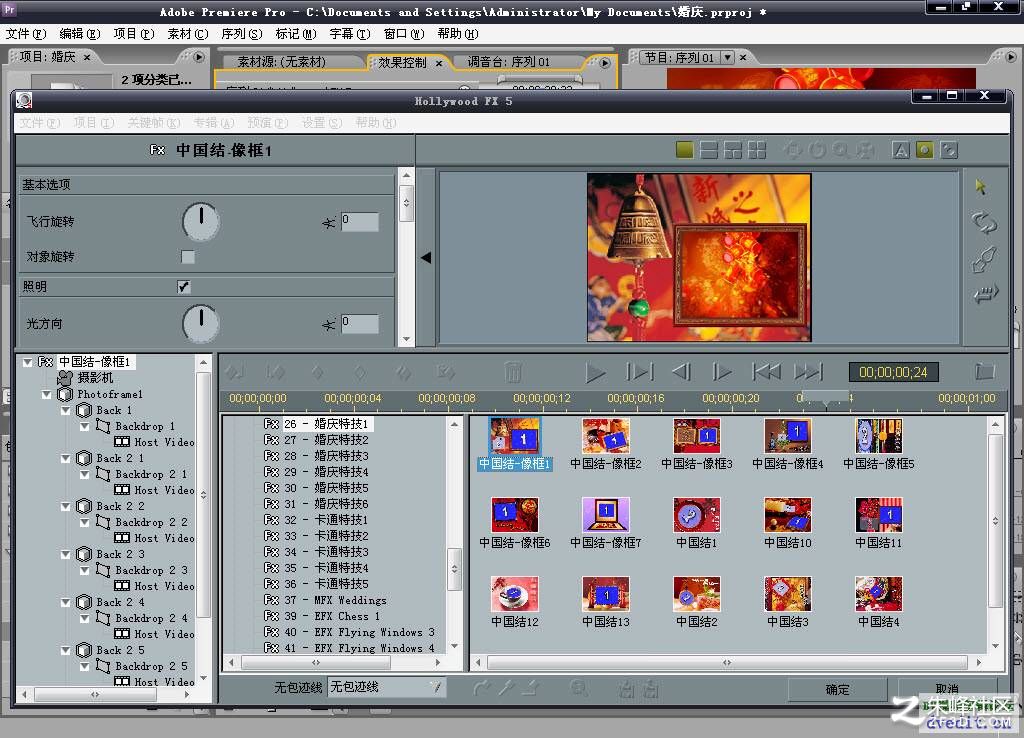Click the 确定 OK button

tap(838, 689)
